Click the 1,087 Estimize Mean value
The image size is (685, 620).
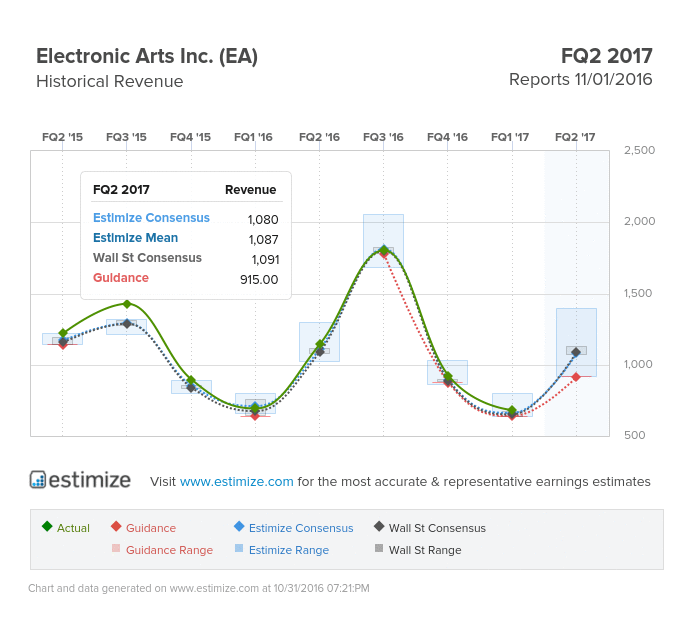click(263, 239)
